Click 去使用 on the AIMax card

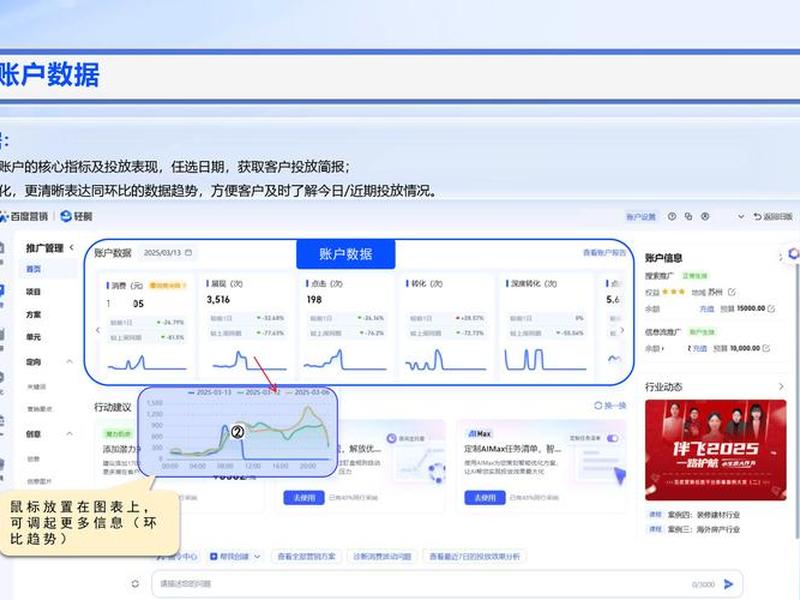pyautogui.click(x=485, y=497)
